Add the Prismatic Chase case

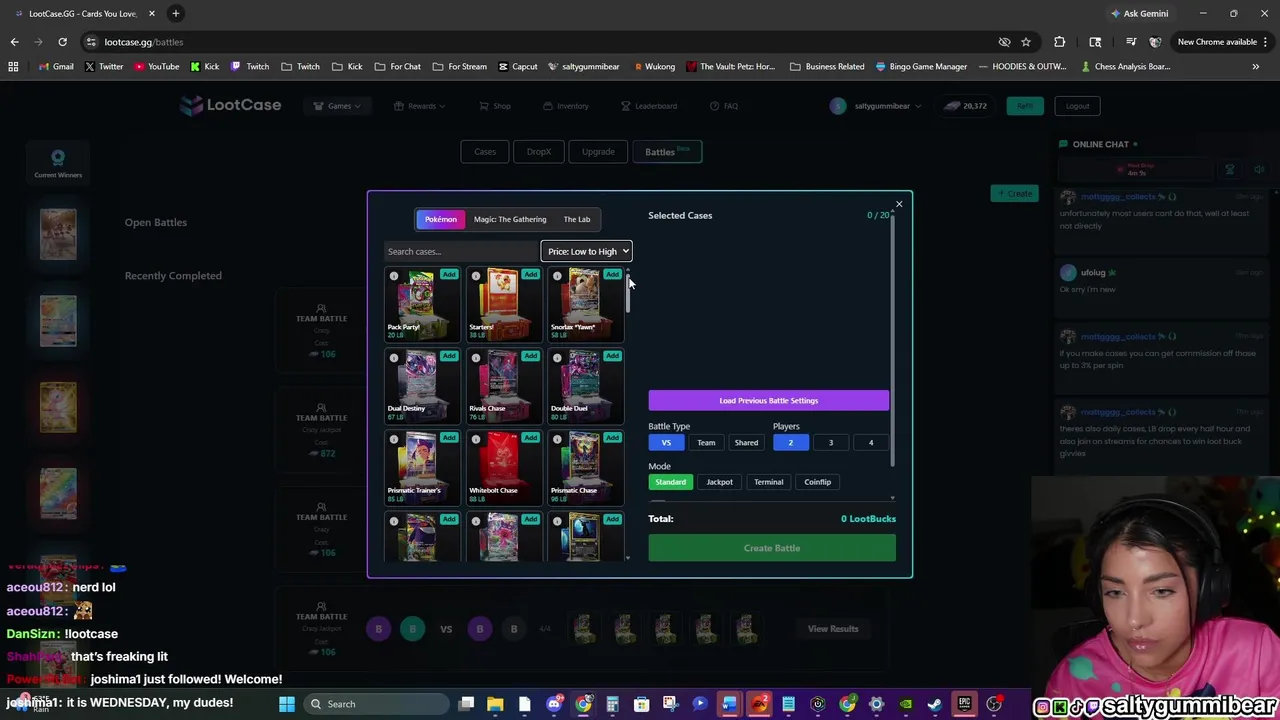pos(612,438)
